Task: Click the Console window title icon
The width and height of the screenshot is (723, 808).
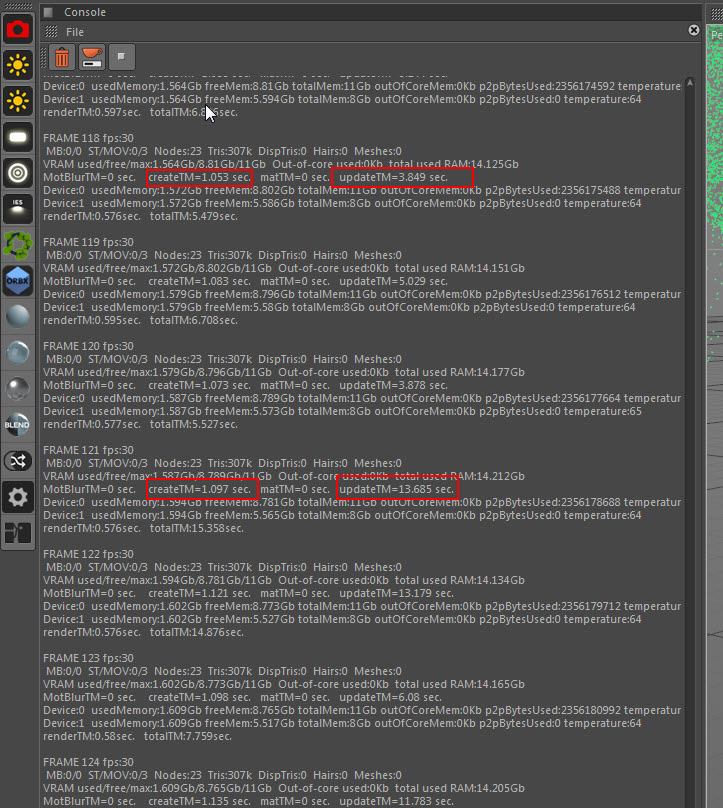Action: coord(48,12)
